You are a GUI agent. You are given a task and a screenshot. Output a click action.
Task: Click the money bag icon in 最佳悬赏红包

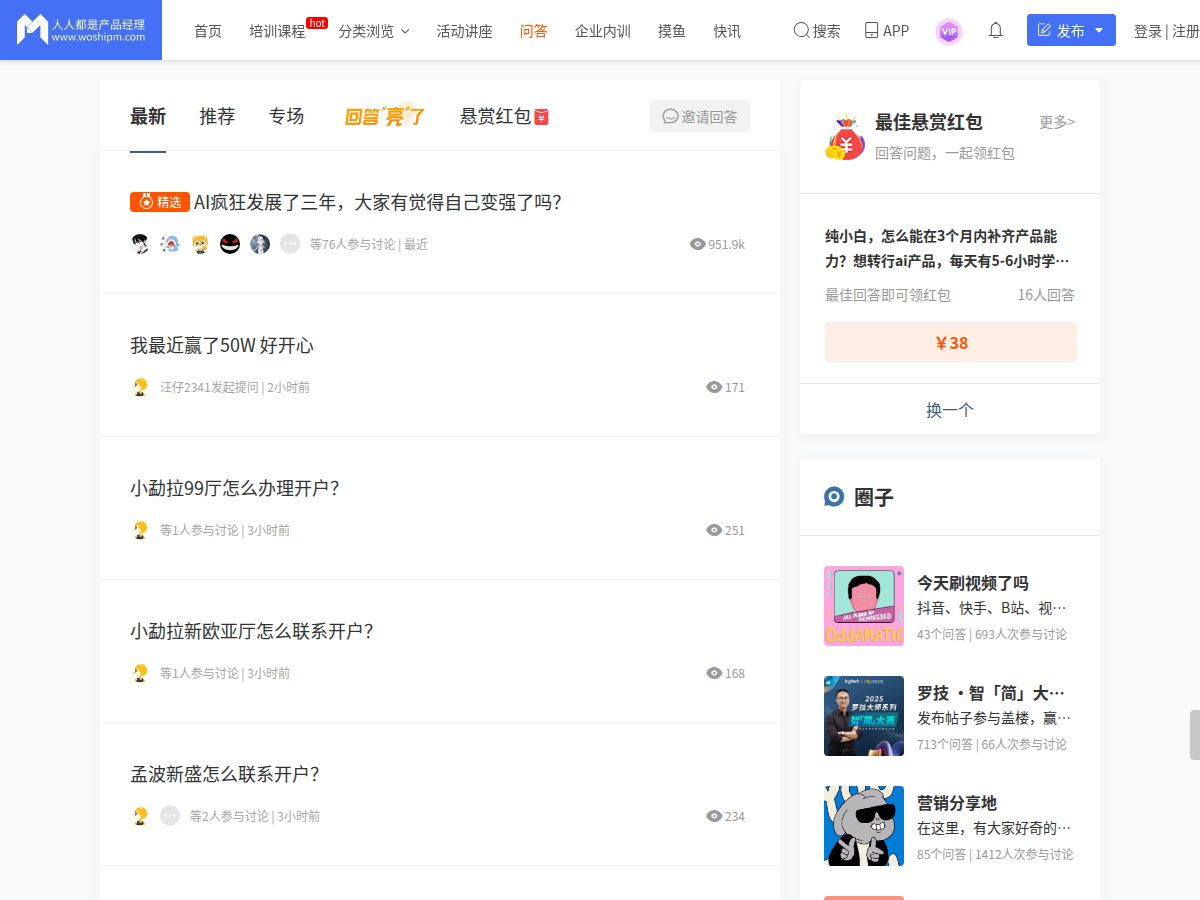pos(845,138)
